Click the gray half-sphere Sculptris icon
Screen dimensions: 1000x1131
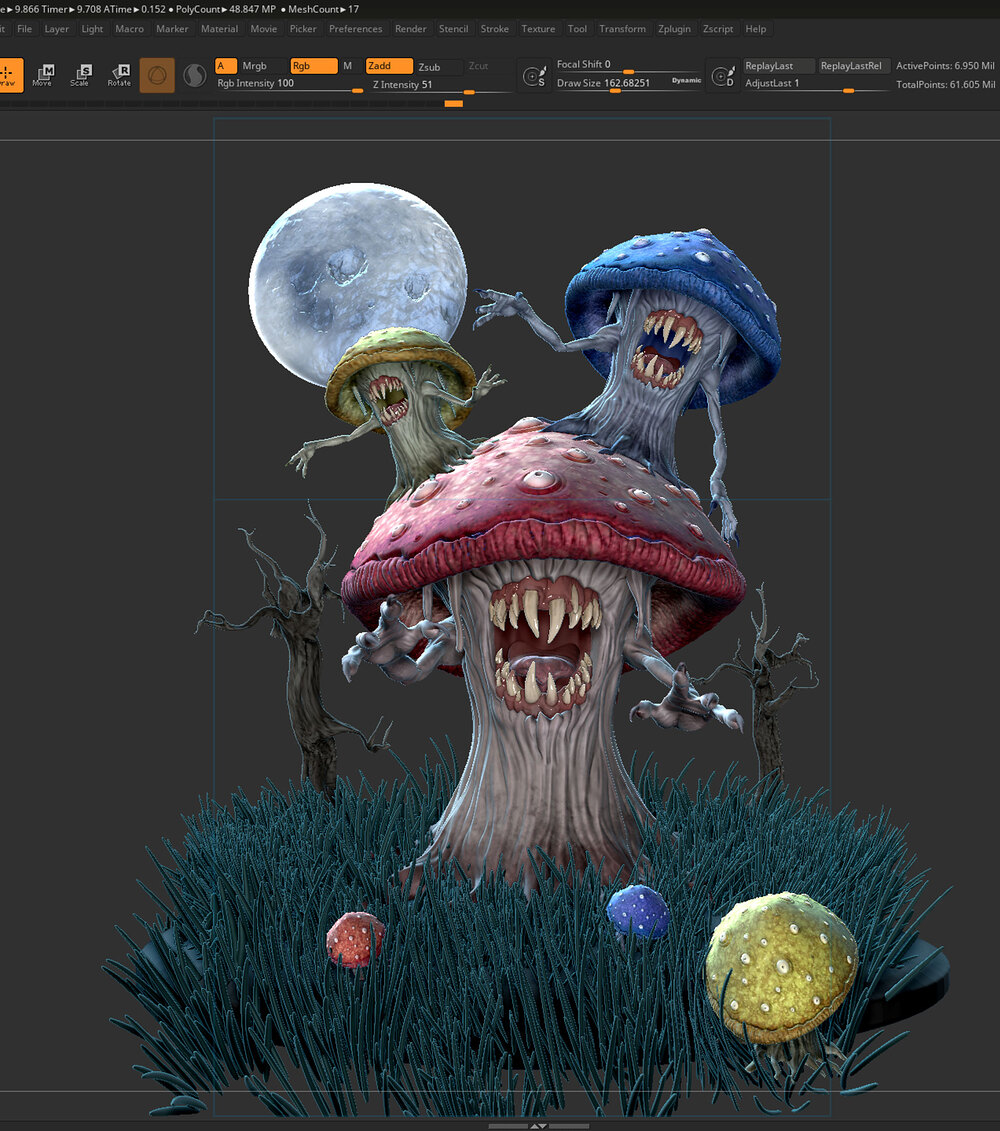pyautogui.click(x=195, y=75)
